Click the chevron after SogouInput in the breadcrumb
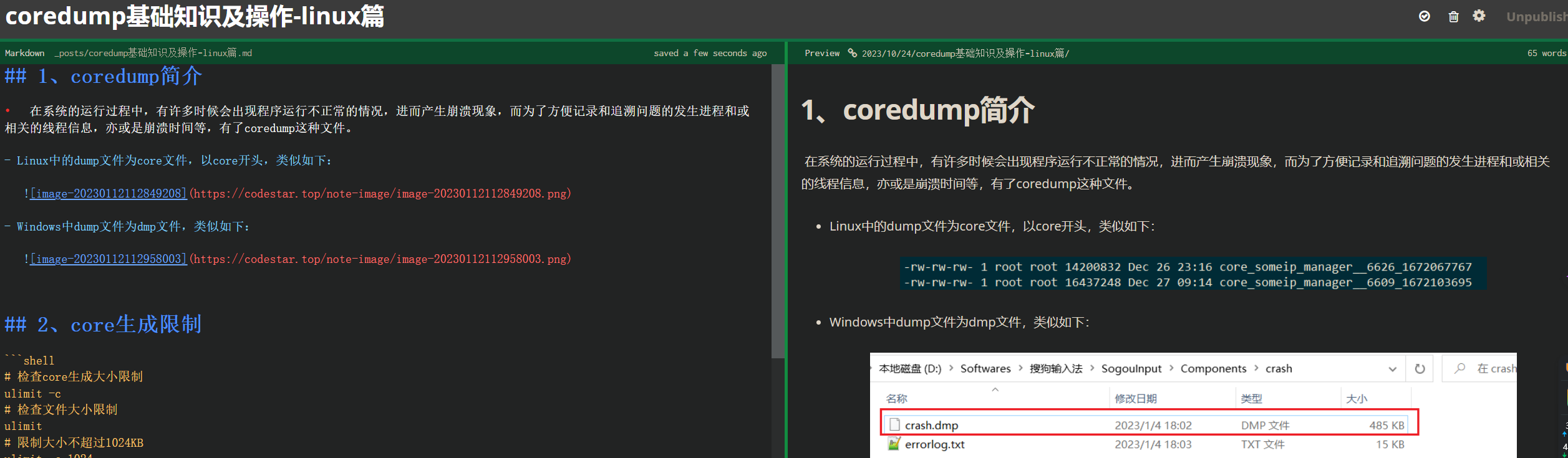The height and width of the screenshot is (458, 1568). pyautogui.click(x=1171, y=368)
